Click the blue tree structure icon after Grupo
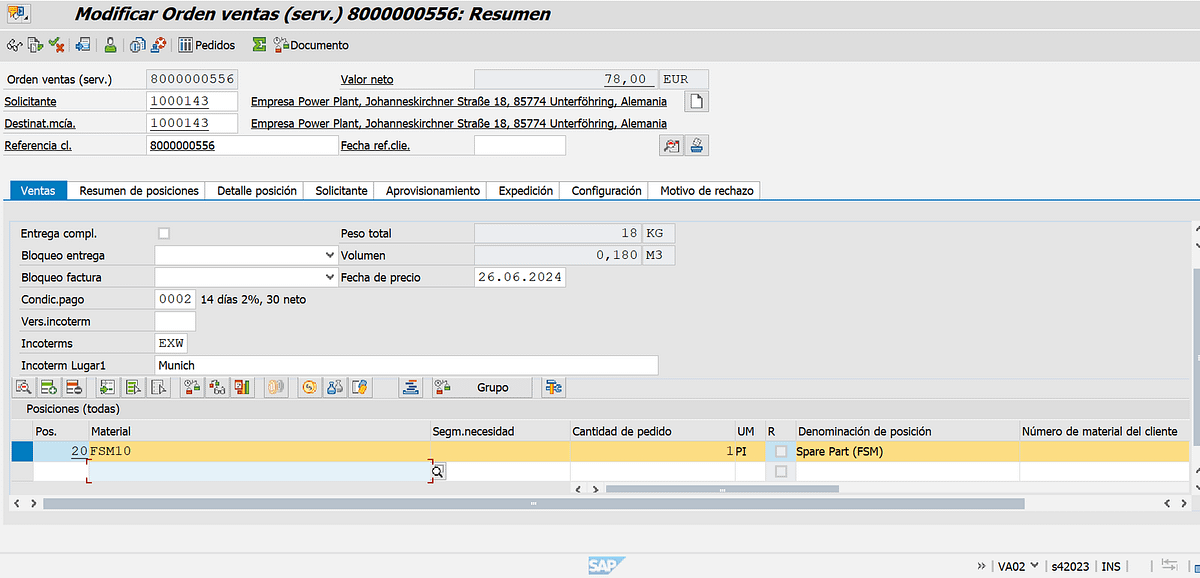This screenshot has width=1200, height=578. (x=553, y=387)
